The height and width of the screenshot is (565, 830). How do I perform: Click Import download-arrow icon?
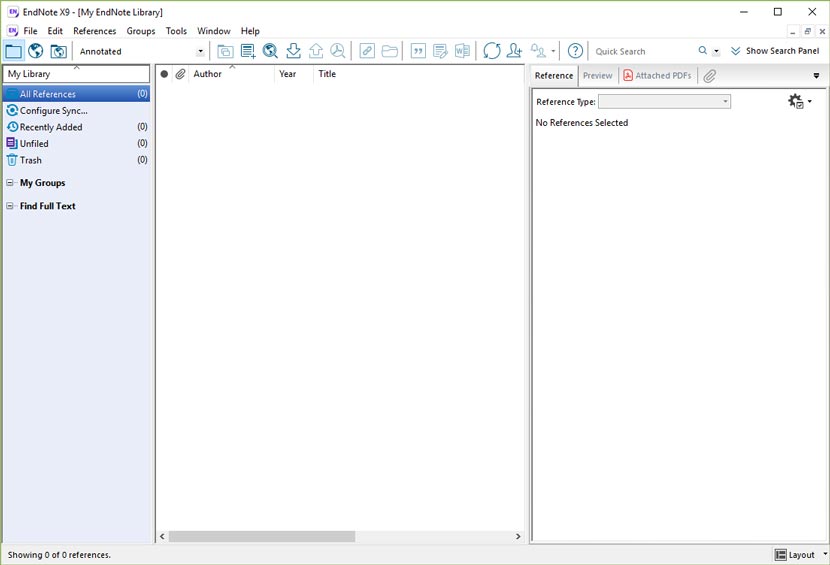click(293, 51)
